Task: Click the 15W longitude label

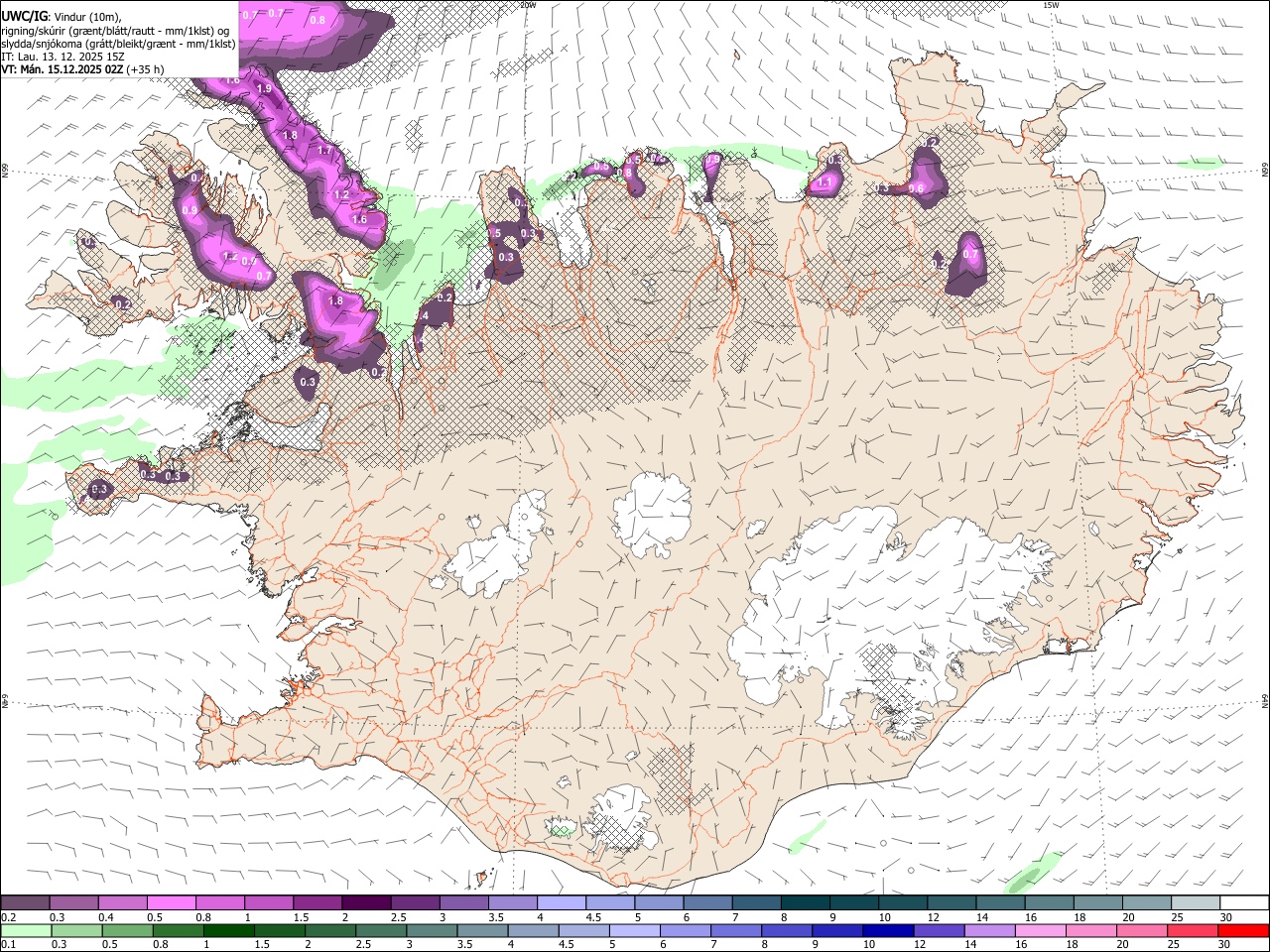Action: click(x=1051, y=5)
